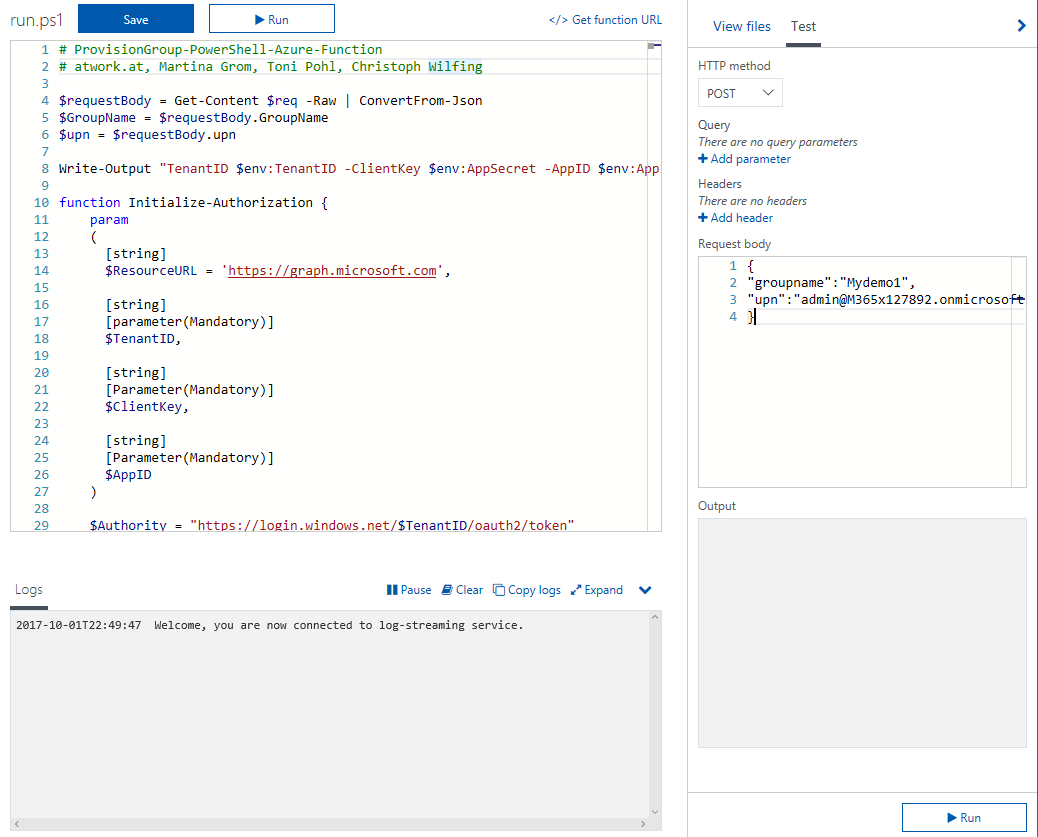Switch to the View files tab

click(741, 27)
